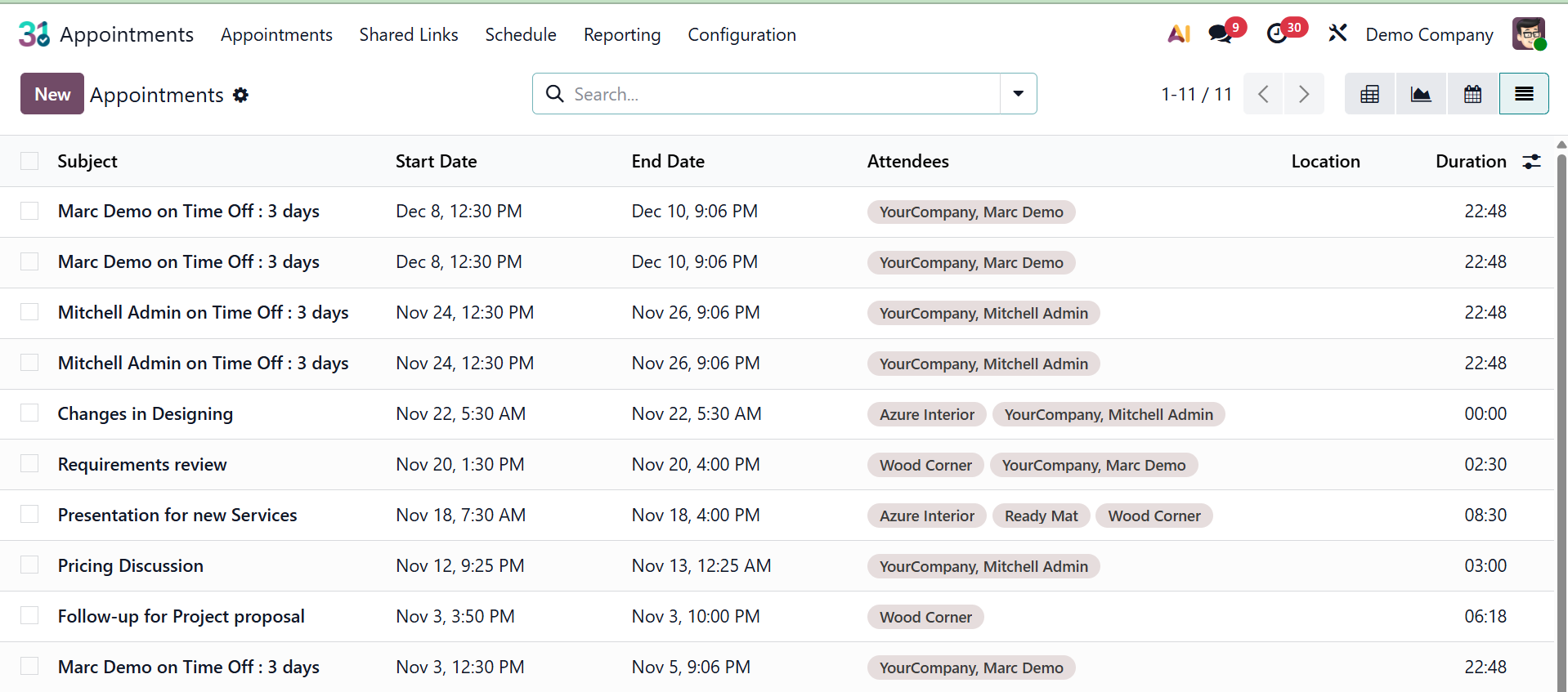Open the AI assistant icon

pyautogui.click(x=1178, y=34)
